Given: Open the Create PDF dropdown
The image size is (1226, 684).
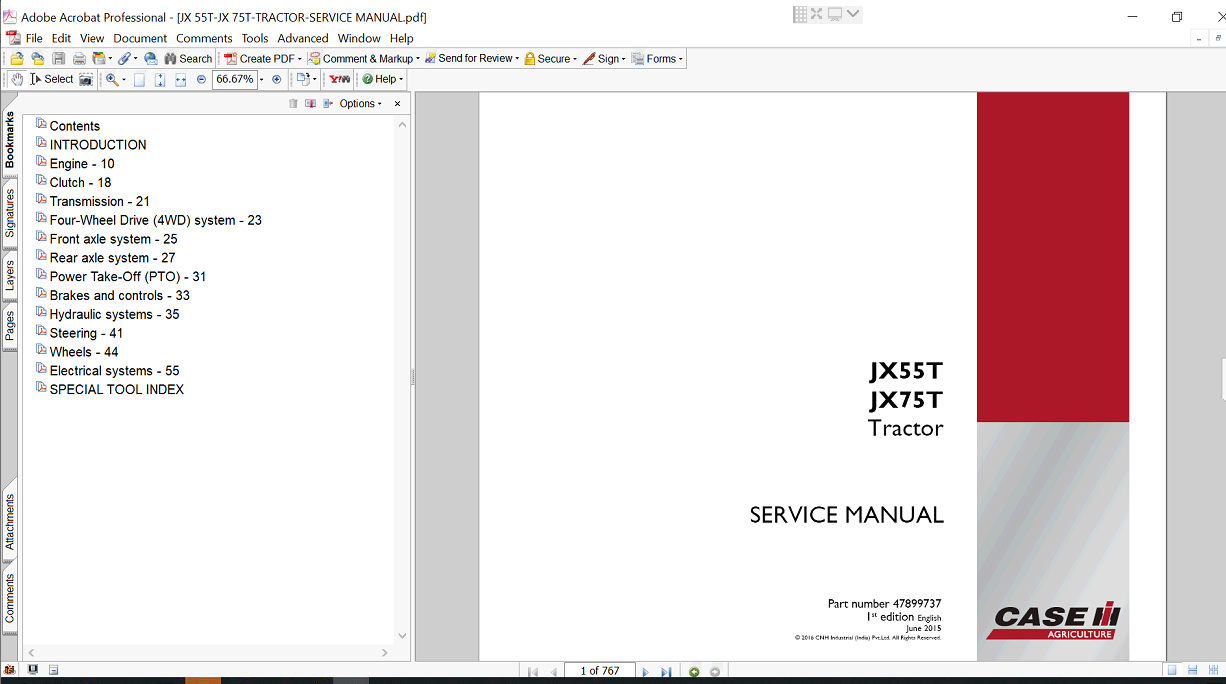Looking at the screenshot, I should [263, 59].
